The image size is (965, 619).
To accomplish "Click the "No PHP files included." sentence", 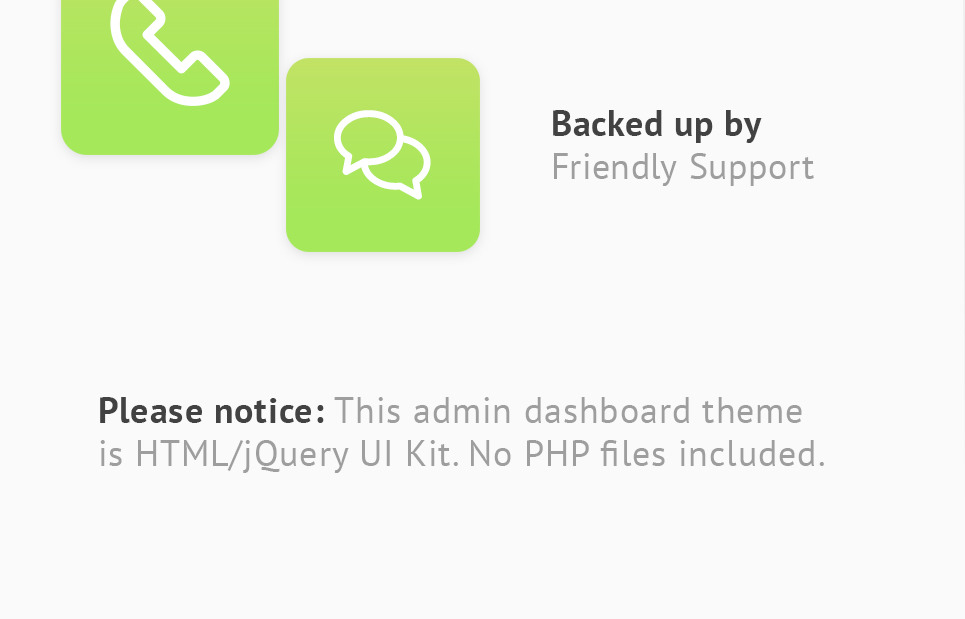I will click(x=647, y=454).
